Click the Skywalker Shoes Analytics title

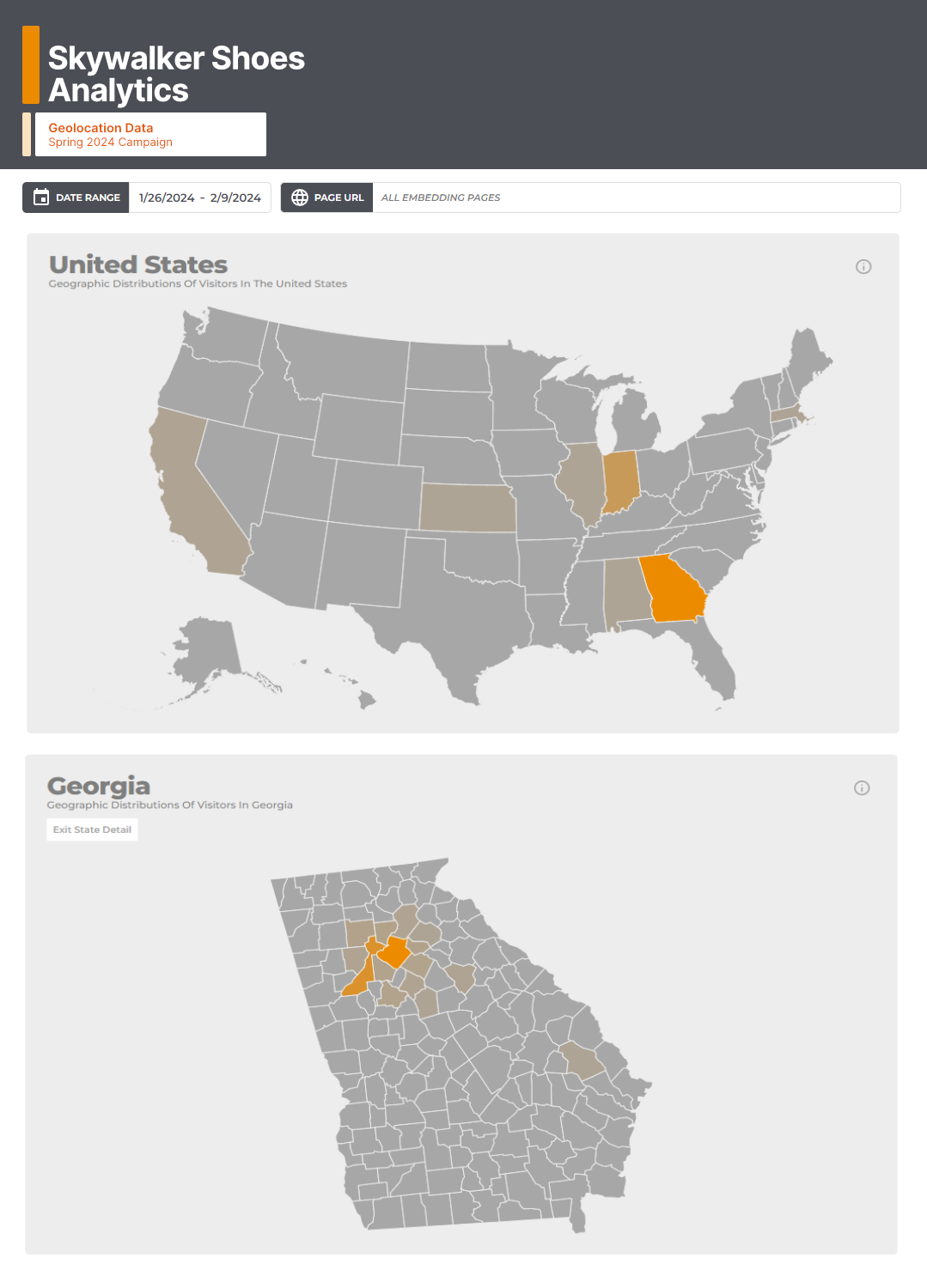(x=176, y=74)
